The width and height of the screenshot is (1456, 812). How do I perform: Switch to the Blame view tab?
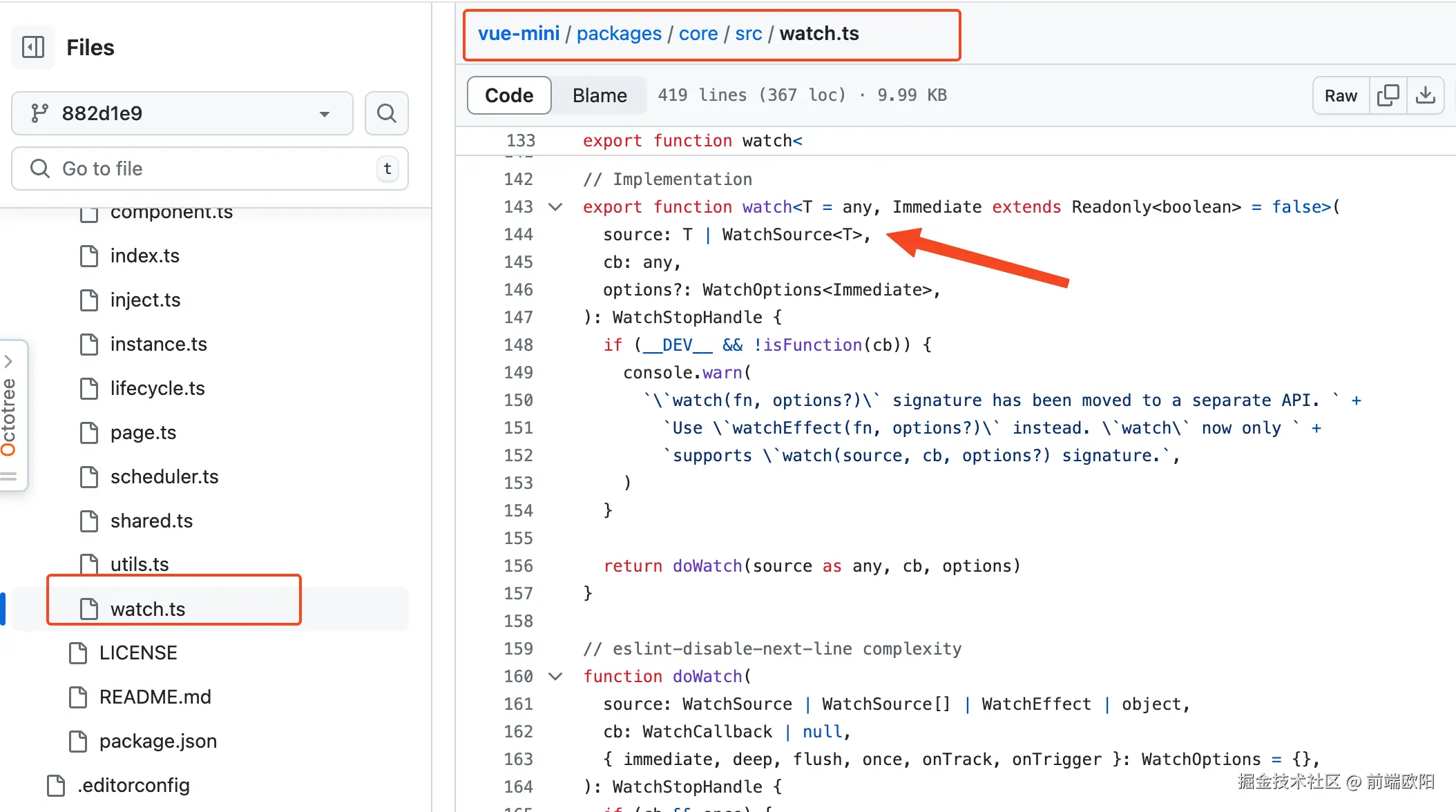(x=600, y=95)
